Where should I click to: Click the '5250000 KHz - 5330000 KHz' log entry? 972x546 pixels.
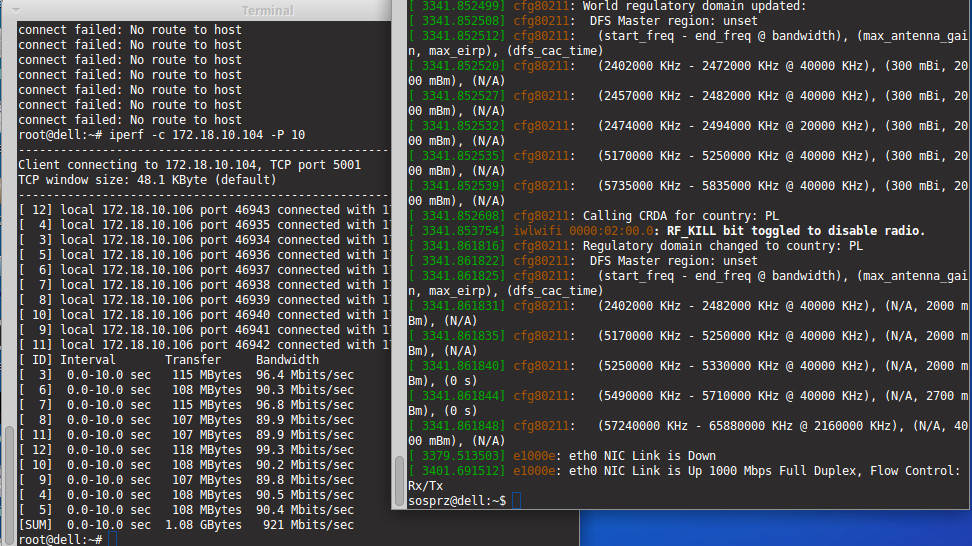pyautogui.click(x=688, y=373)
